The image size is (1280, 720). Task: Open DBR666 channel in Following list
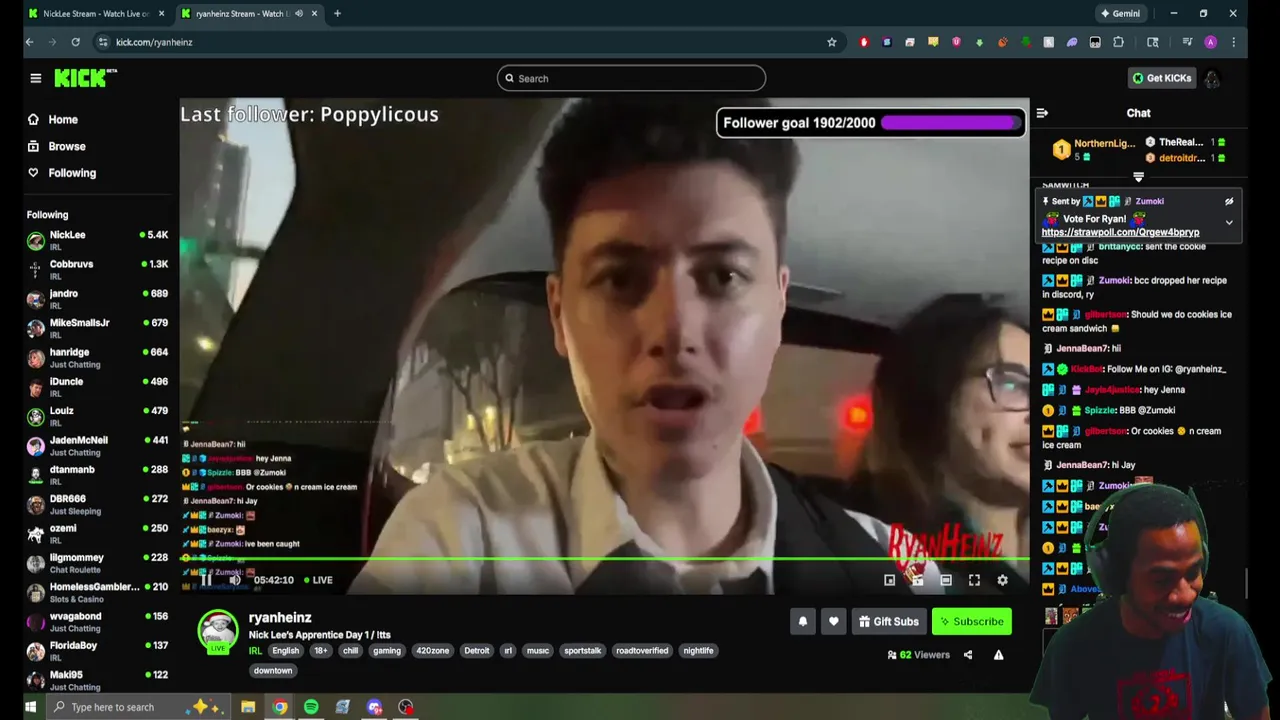point(97,504)
